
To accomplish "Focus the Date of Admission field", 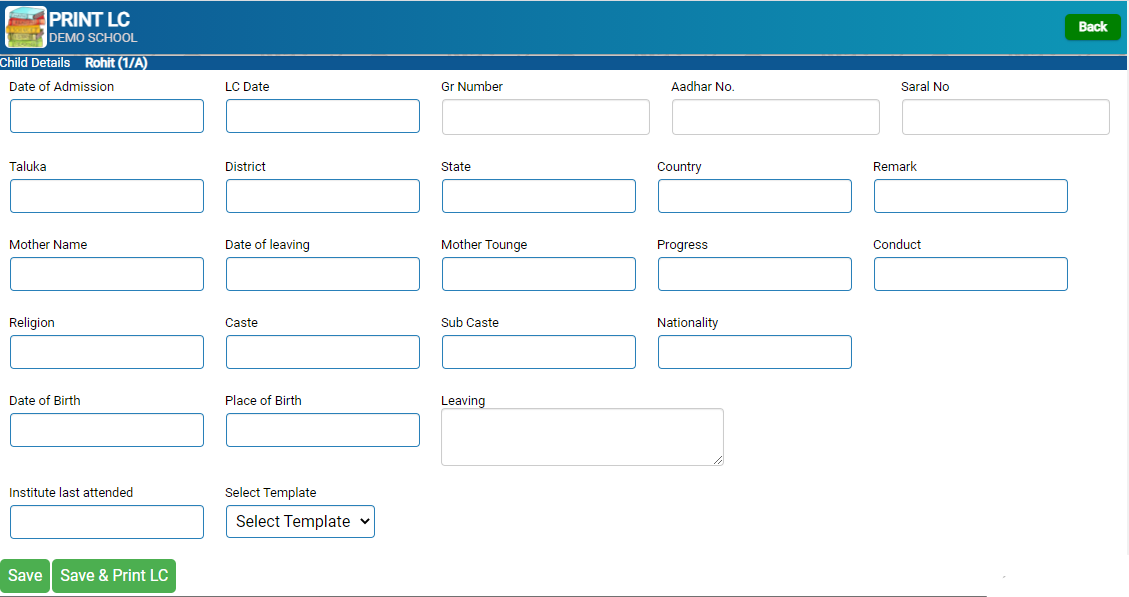I will 107,116.
